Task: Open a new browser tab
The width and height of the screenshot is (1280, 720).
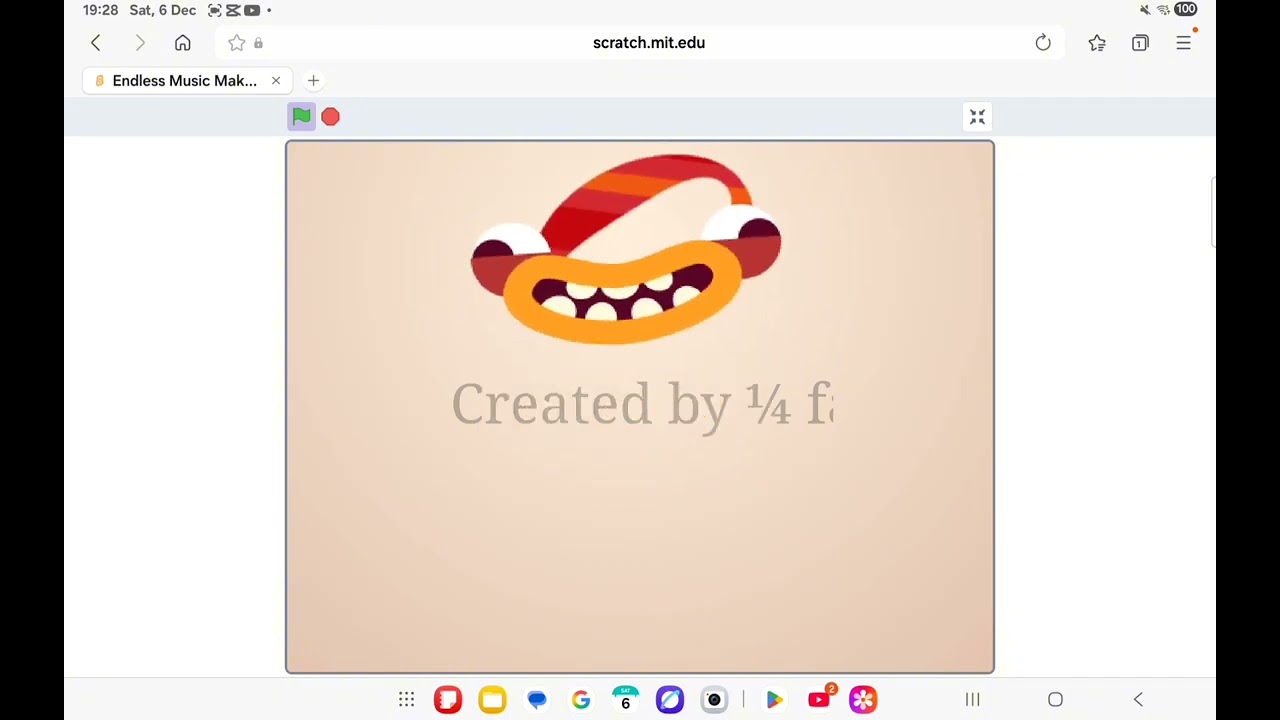Action: tap(313, 81)
